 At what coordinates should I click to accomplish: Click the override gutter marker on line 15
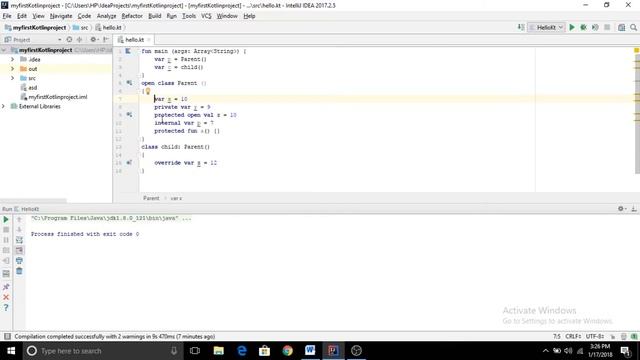[129, 162]
